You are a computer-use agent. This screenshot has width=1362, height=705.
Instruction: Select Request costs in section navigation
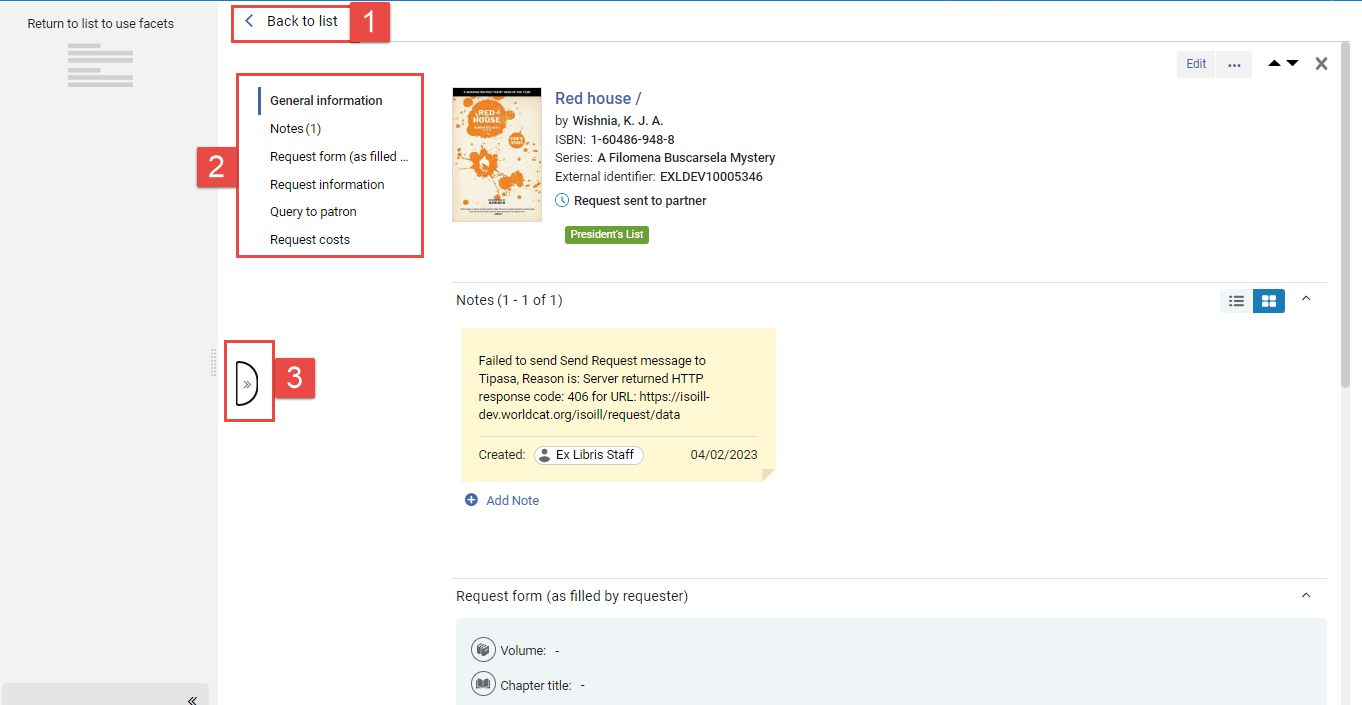310,240
